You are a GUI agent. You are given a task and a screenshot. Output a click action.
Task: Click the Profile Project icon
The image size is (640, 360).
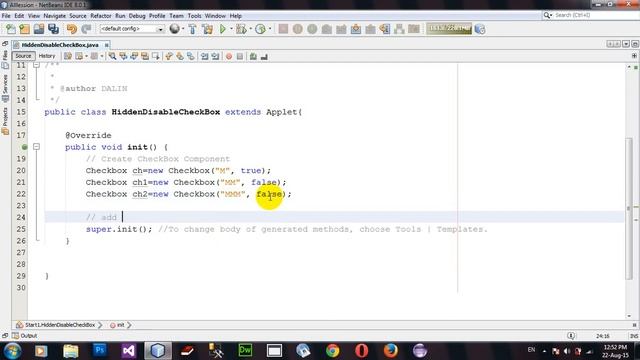pyautogui.click(x=260, y=29)
